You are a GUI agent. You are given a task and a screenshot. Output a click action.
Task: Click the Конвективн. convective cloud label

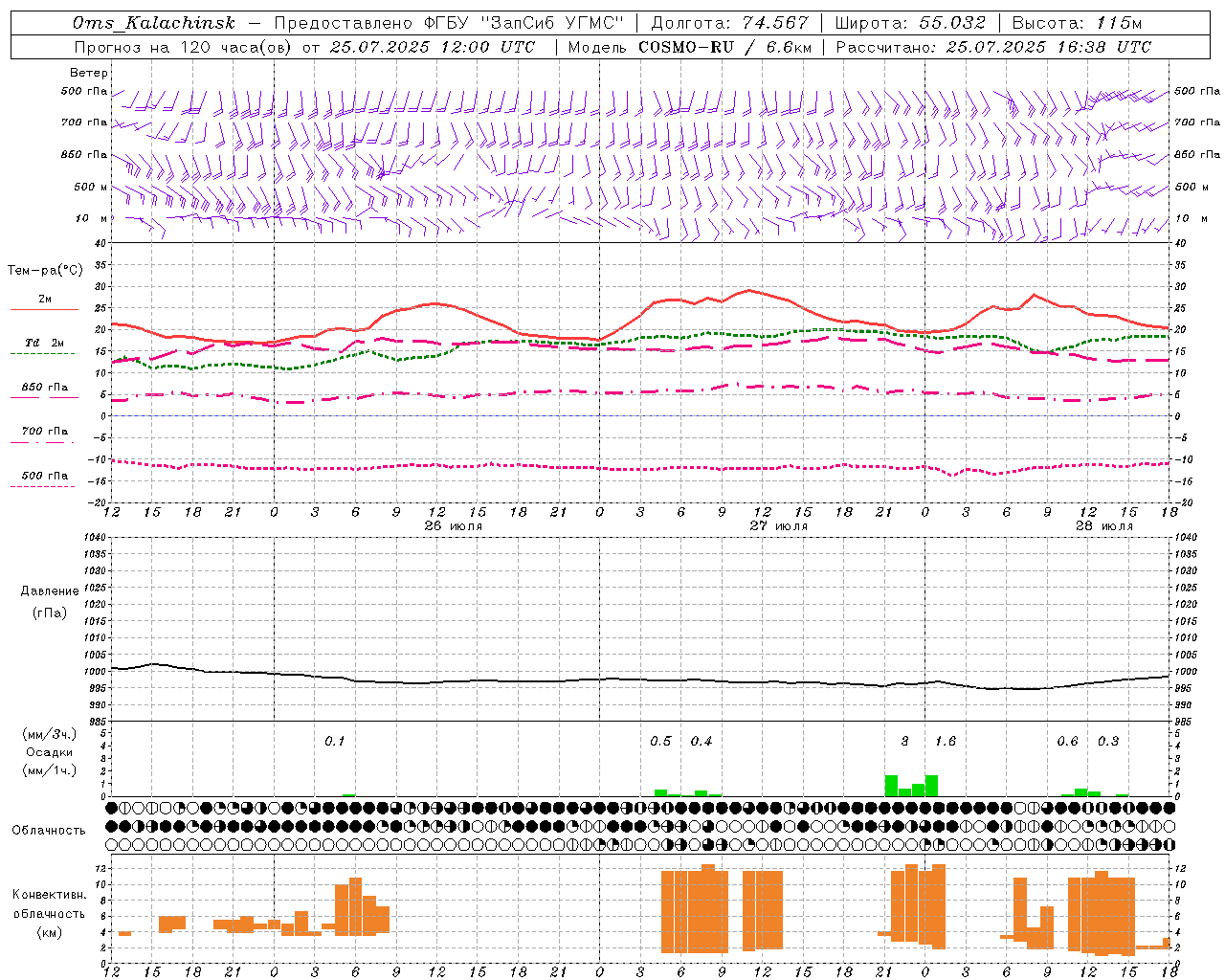[x=49, y=895]
